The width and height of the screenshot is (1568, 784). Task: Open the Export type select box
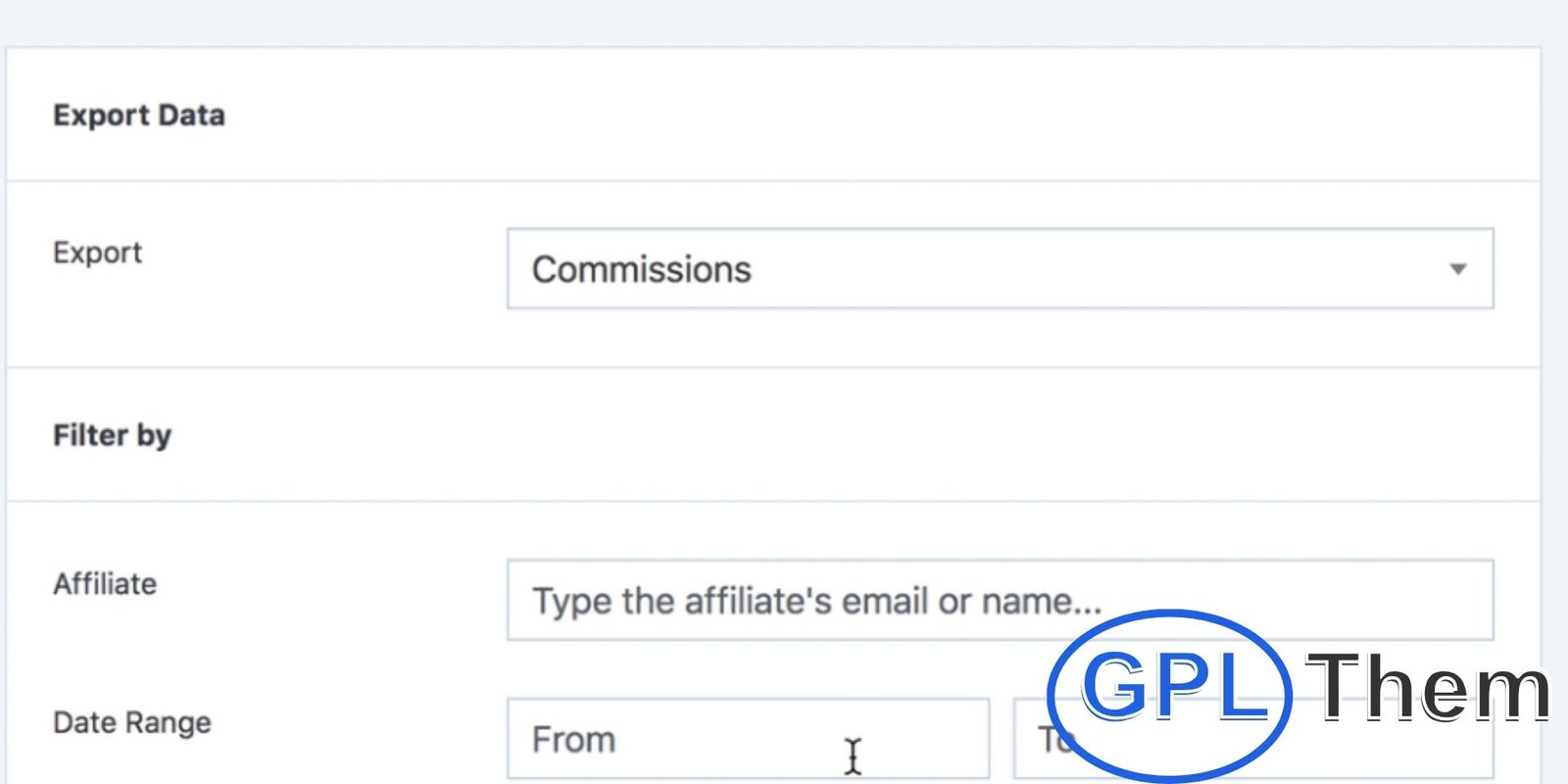(1000, 269)
